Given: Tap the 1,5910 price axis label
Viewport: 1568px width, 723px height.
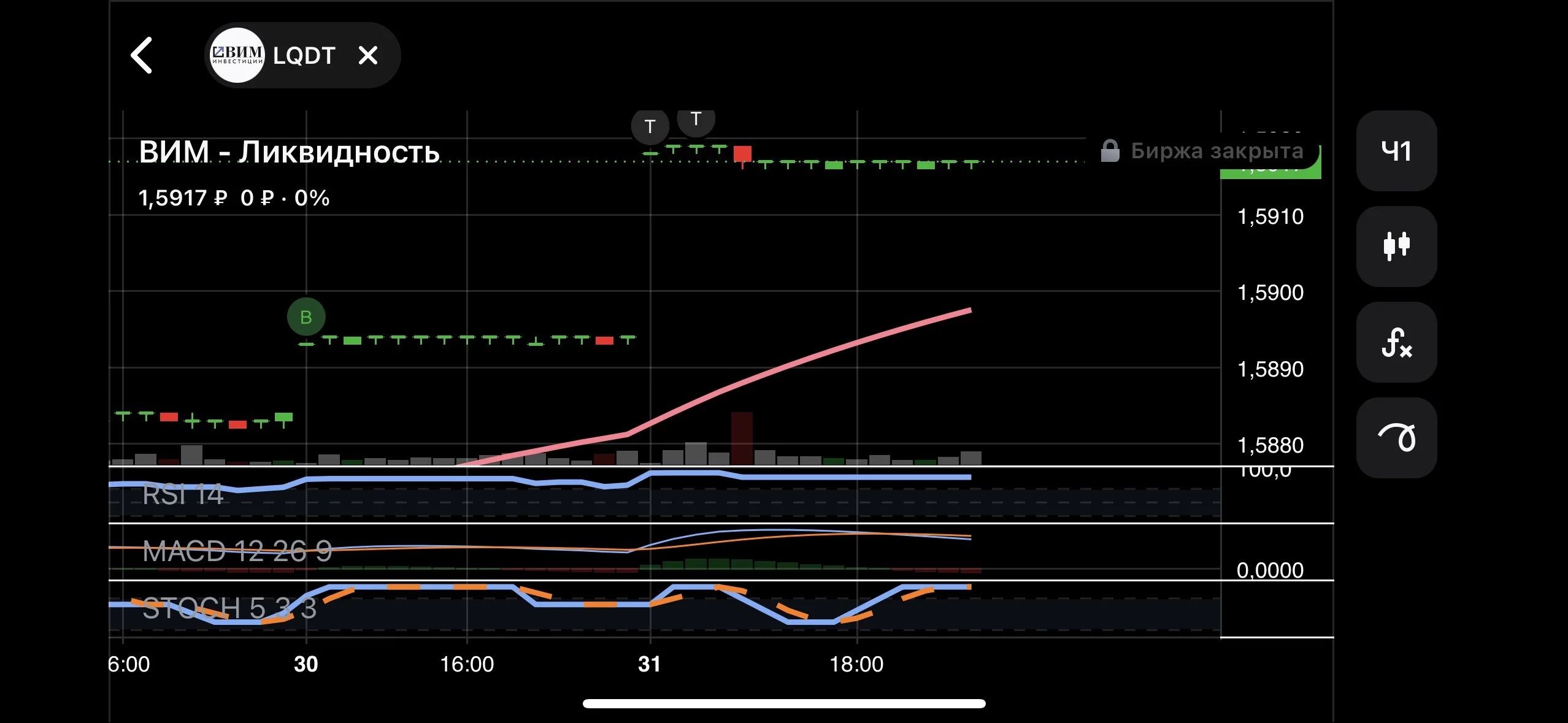Looking at the screenshot, I should coord(1270,216).
